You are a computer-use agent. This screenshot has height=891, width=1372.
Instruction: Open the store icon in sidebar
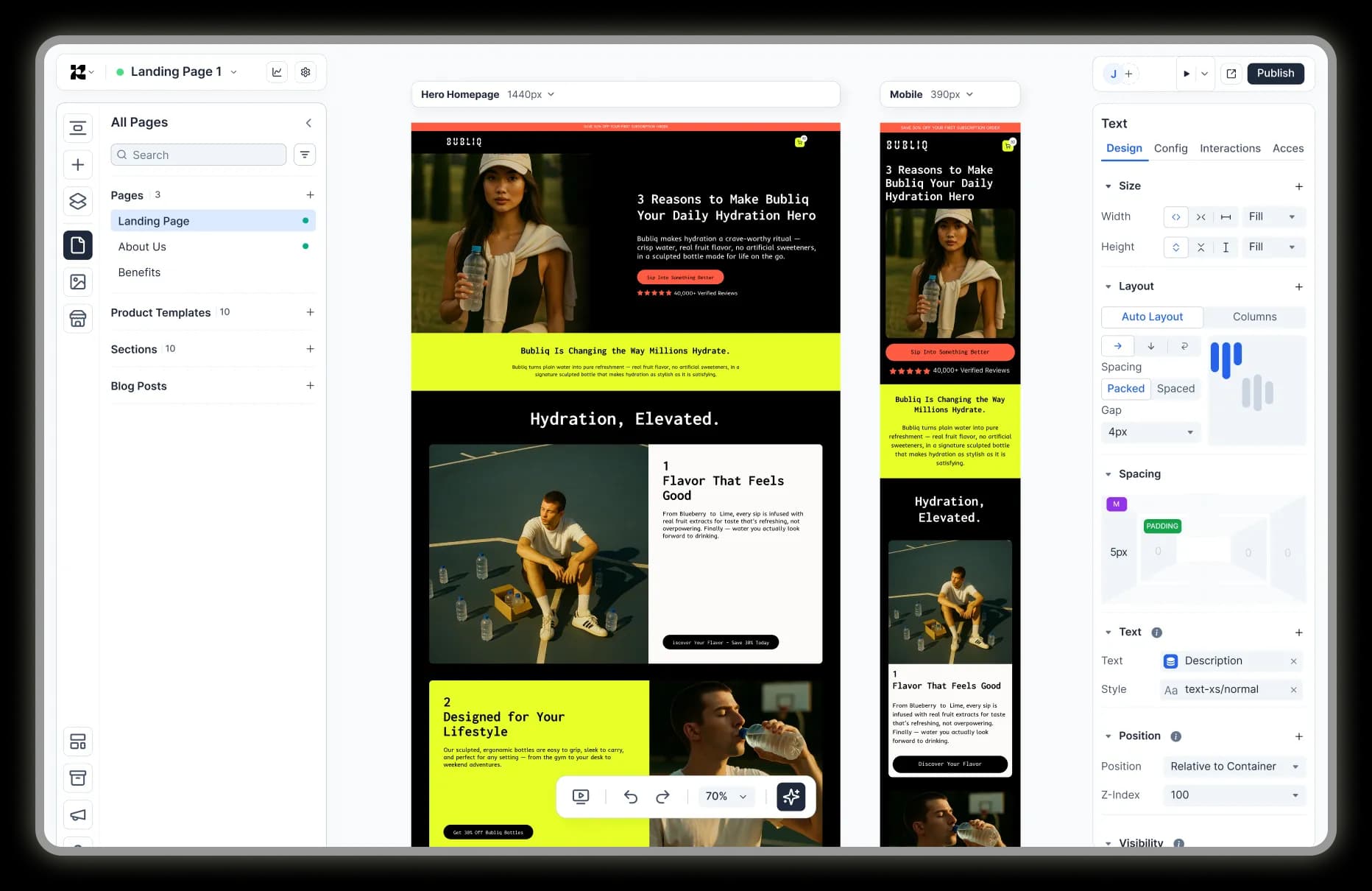[78, 319]
